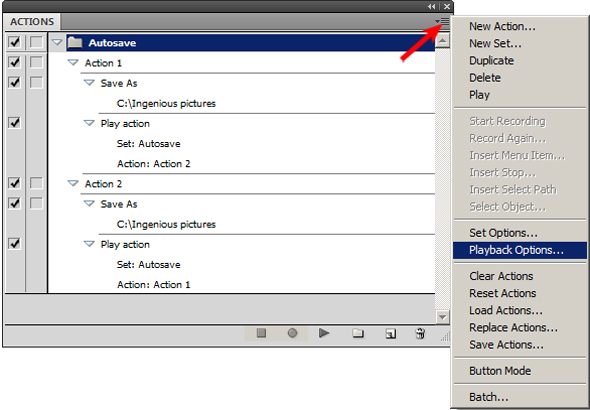
Task: Uncheck the first Play action step checkbox
Action: click(x=14, y=123)
